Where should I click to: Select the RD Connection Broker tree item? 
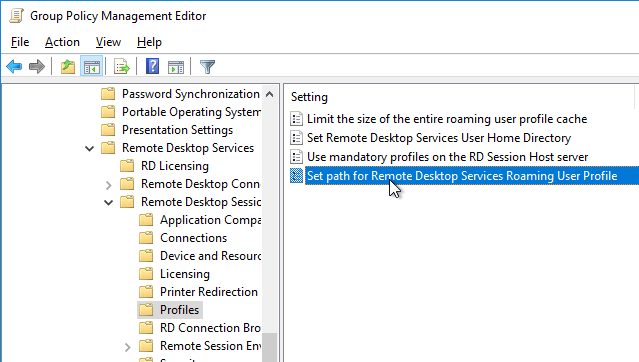pyautogui.click(x=210, y=328)
